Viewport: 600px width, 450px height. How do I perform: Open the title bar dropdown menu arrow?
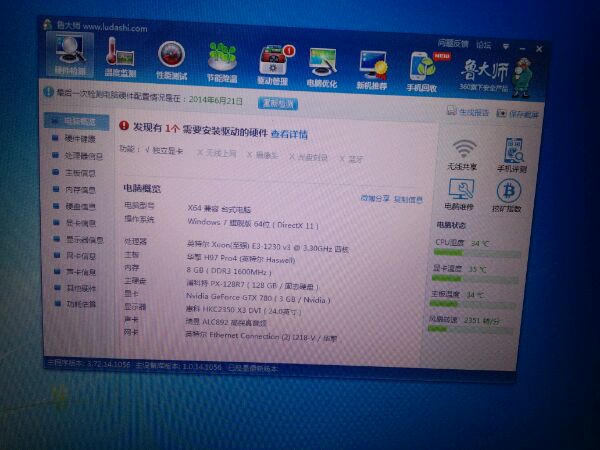coord(506,46)
